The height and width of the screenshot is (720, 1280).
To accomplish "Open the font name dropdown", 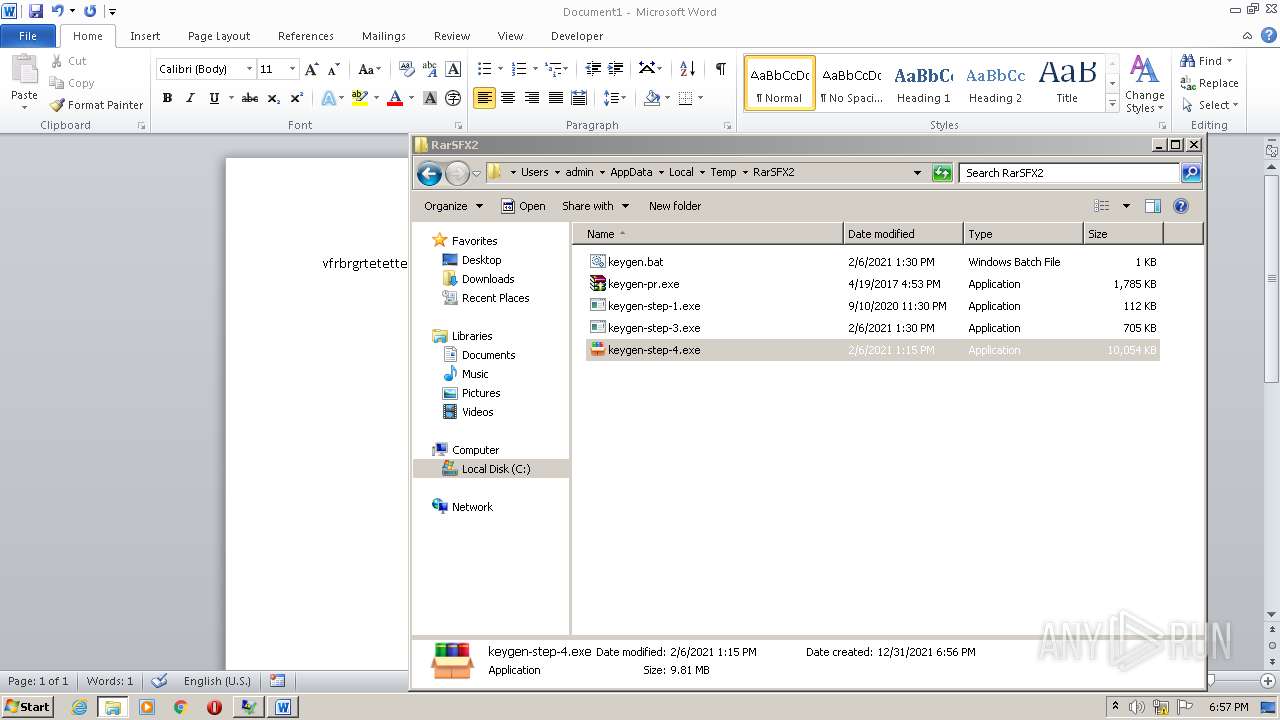I will pyautogui.click(x=249, y=69).
